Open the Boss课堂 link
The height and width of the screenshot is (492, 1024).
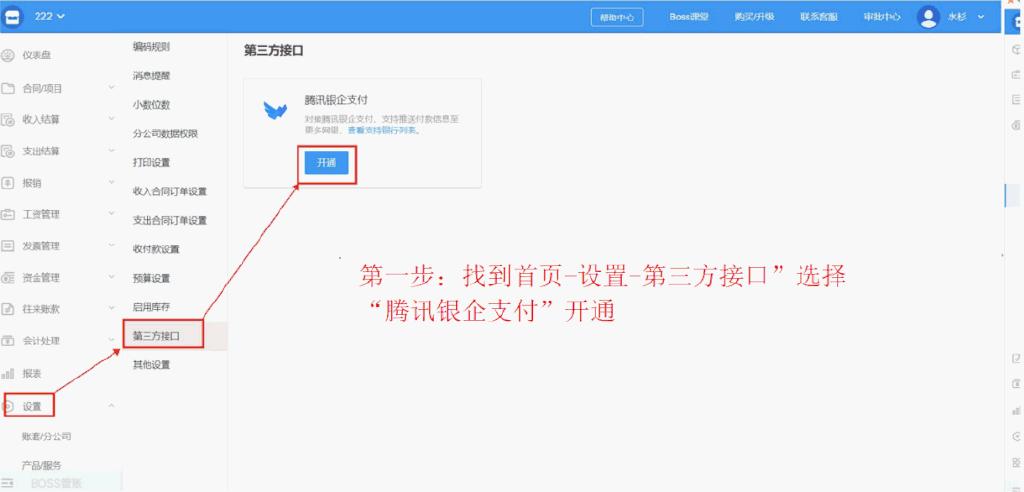[688, 18]
